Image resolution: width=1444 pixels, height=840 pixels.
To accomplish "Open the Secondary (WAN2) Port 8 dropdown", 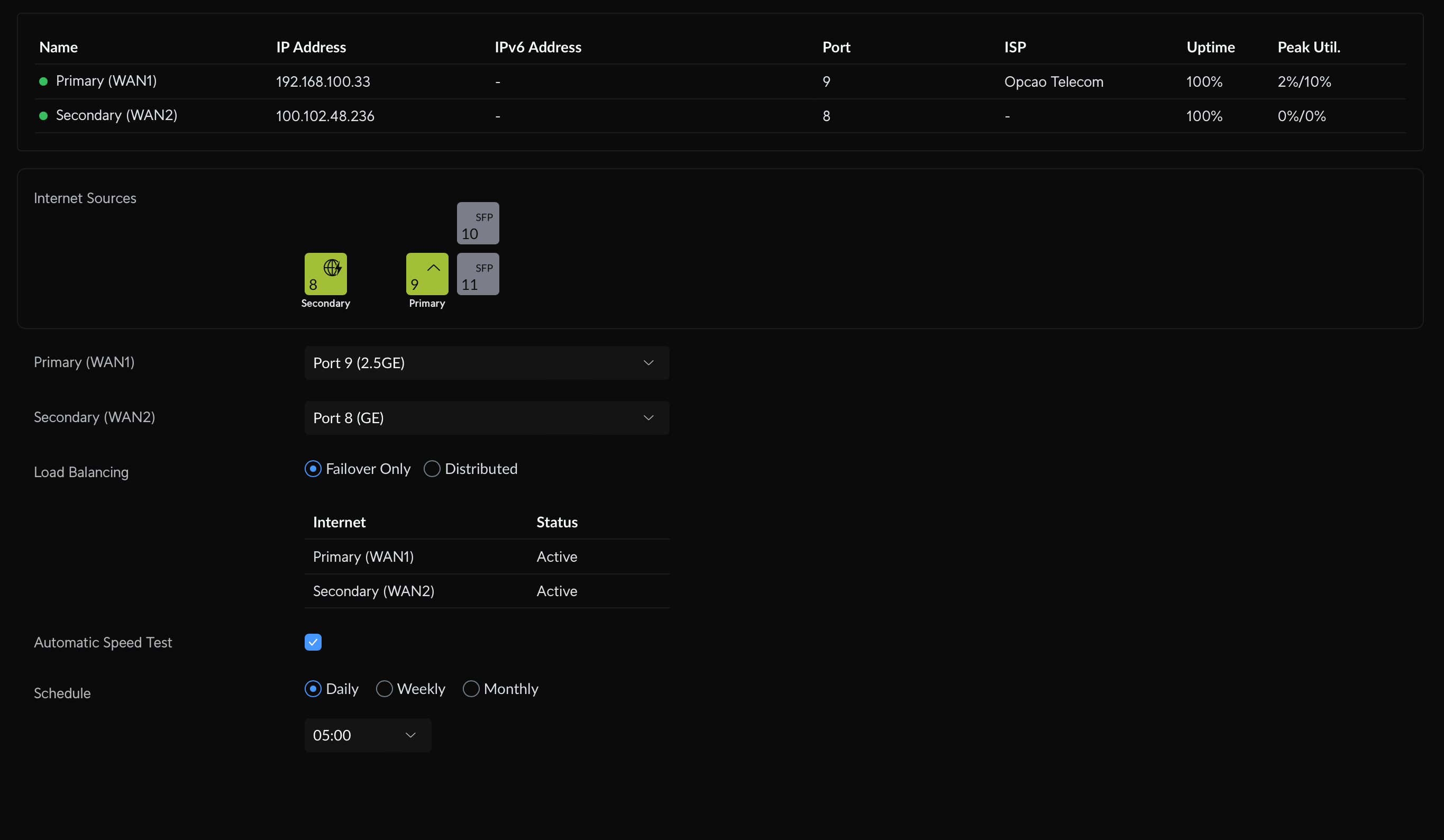I will pyautogui.click(x=486, y=418).
